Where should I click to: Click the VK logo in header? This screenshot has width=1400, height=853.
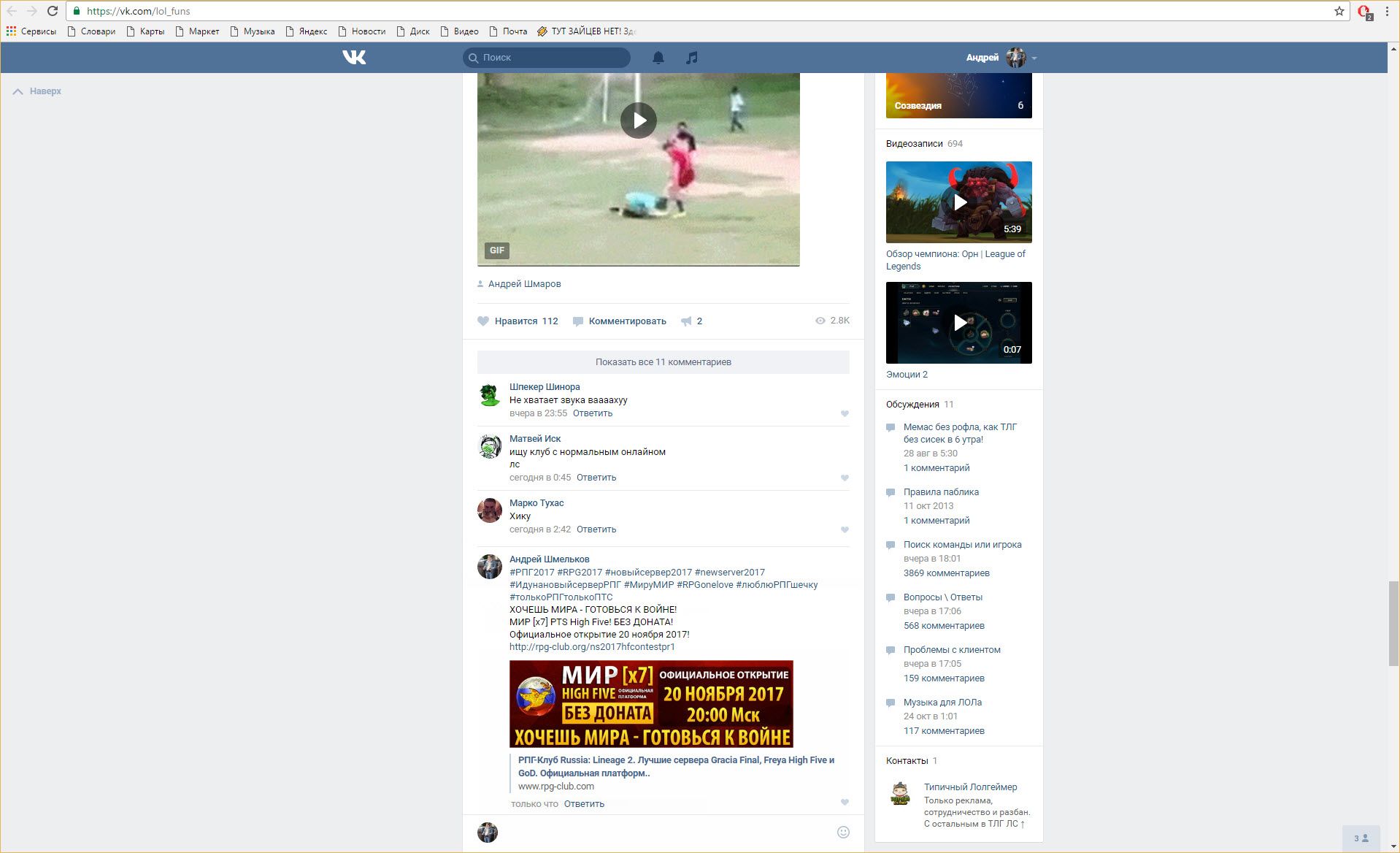(x=354, y=57)
